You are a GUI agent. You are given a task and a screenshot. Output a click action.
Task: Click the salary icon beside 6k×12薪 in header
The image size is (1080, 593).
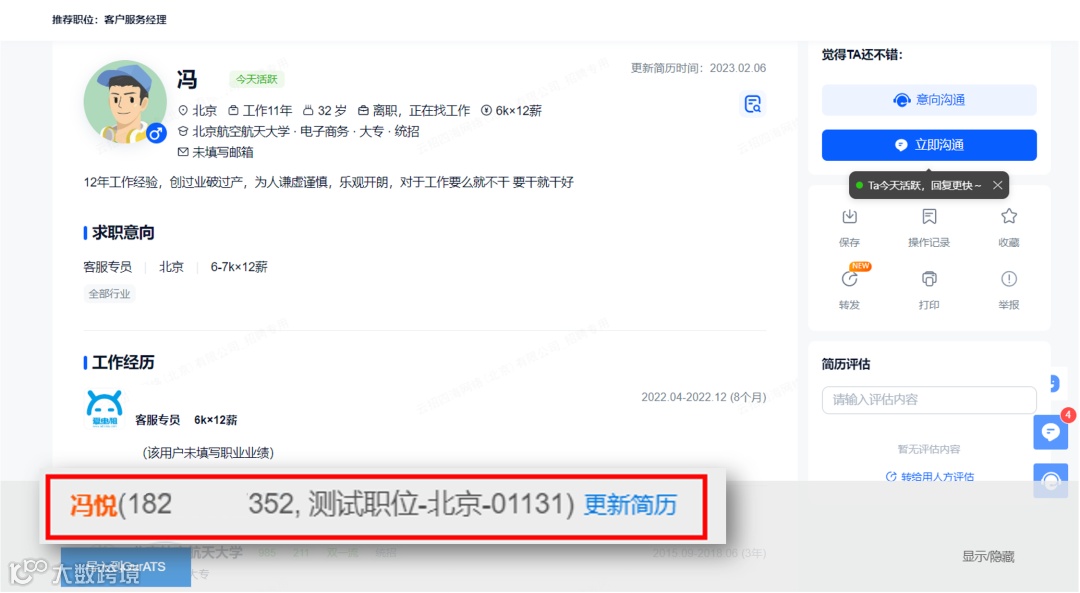(486, 110)
